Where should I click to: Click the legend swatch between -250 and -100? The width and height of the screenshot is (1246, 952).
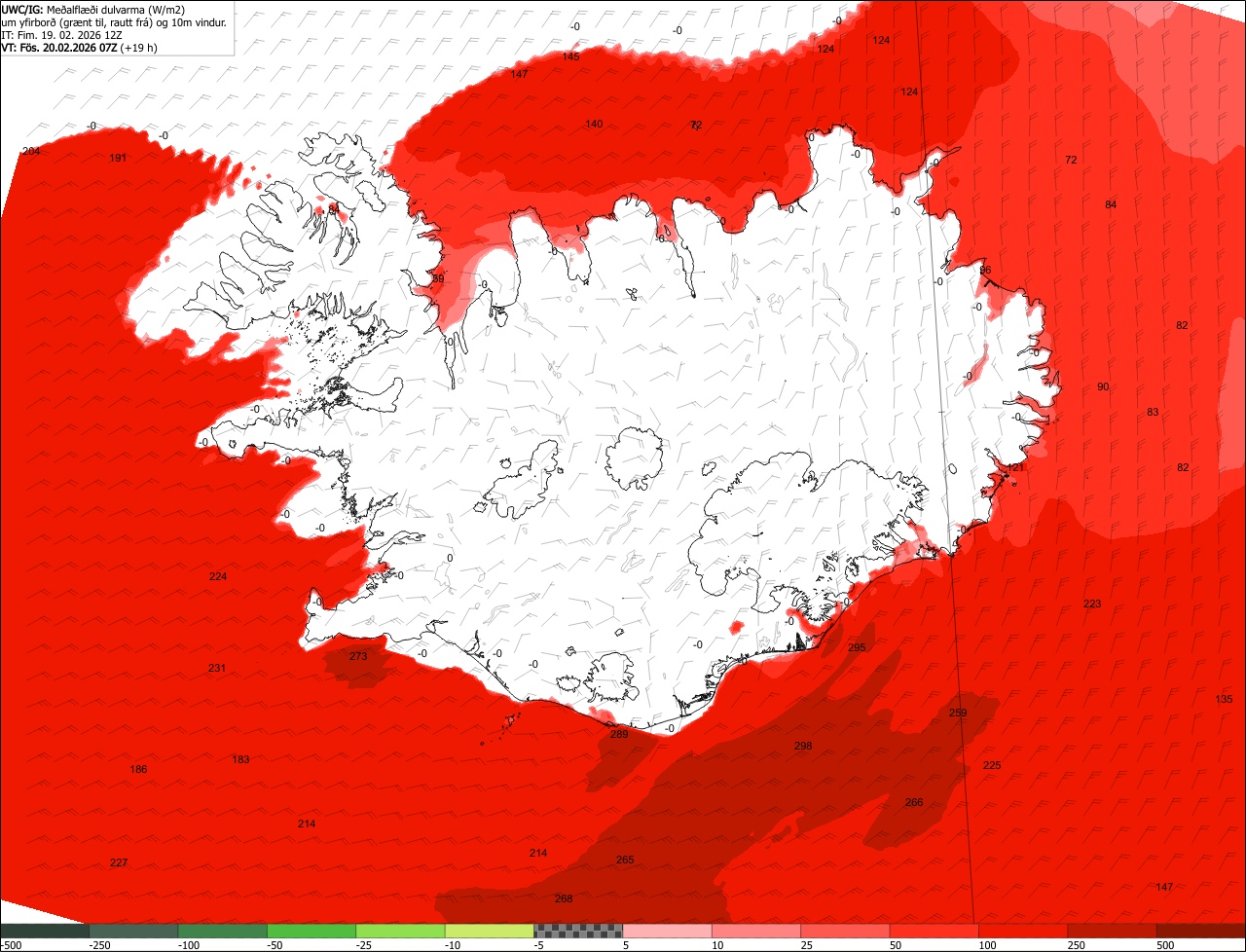click(133, 931)
